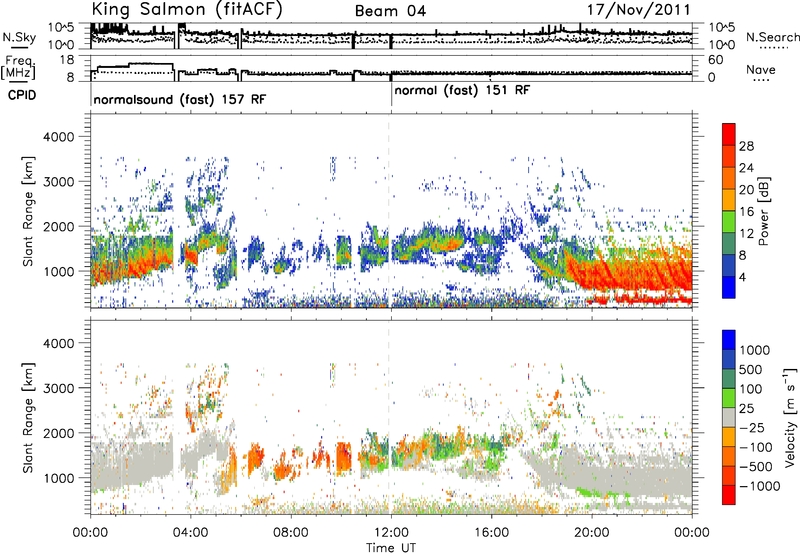Click the 20:00 time tick label
This screenshot has width=800, height=554.
(591, 533)
